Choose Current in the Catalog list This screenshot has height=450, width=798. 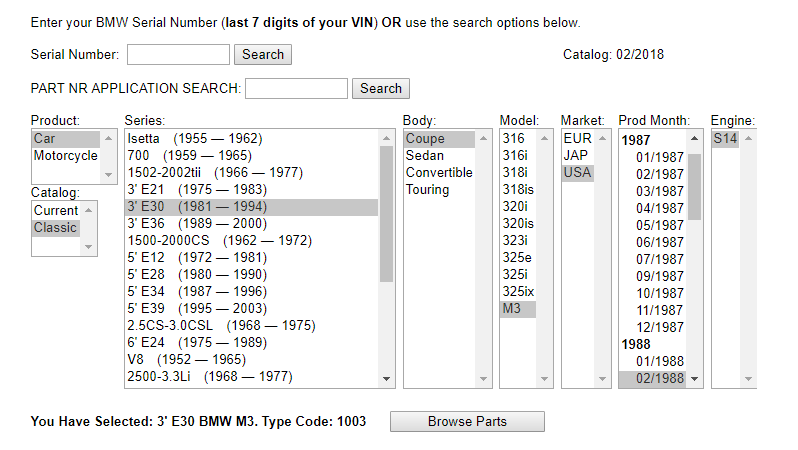pyautogui.click(x=56, y=211)
